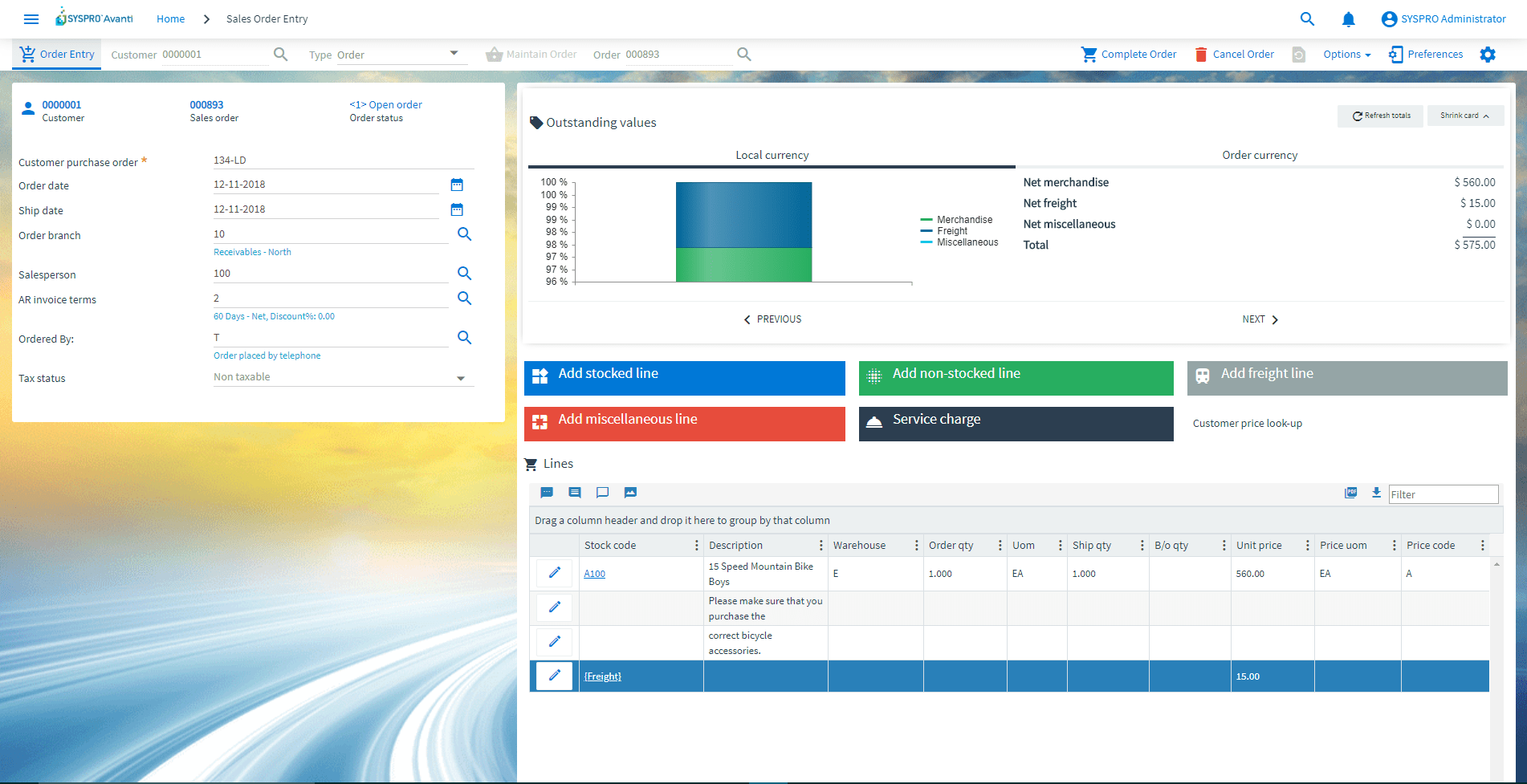The width and height of the screenshot is (1527, 784).
Task: Search for a customer code
Action: point(280,54)
